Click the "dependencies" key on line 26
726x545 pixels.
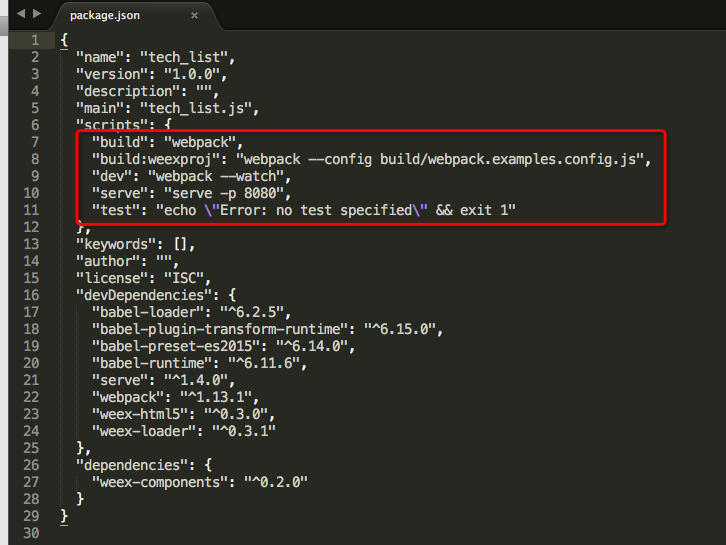[132, 465]
